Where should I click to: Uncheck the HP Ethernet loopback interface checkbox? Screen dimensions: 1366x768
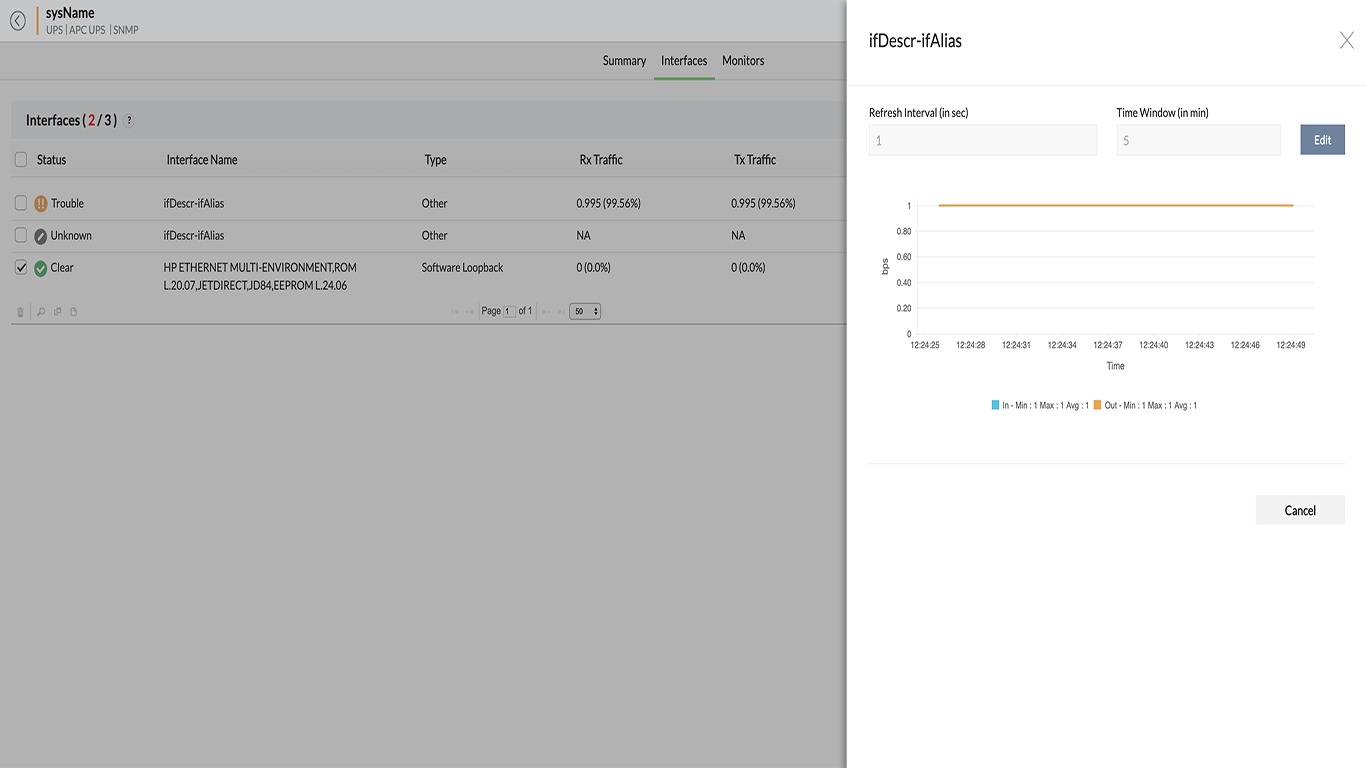20,267
